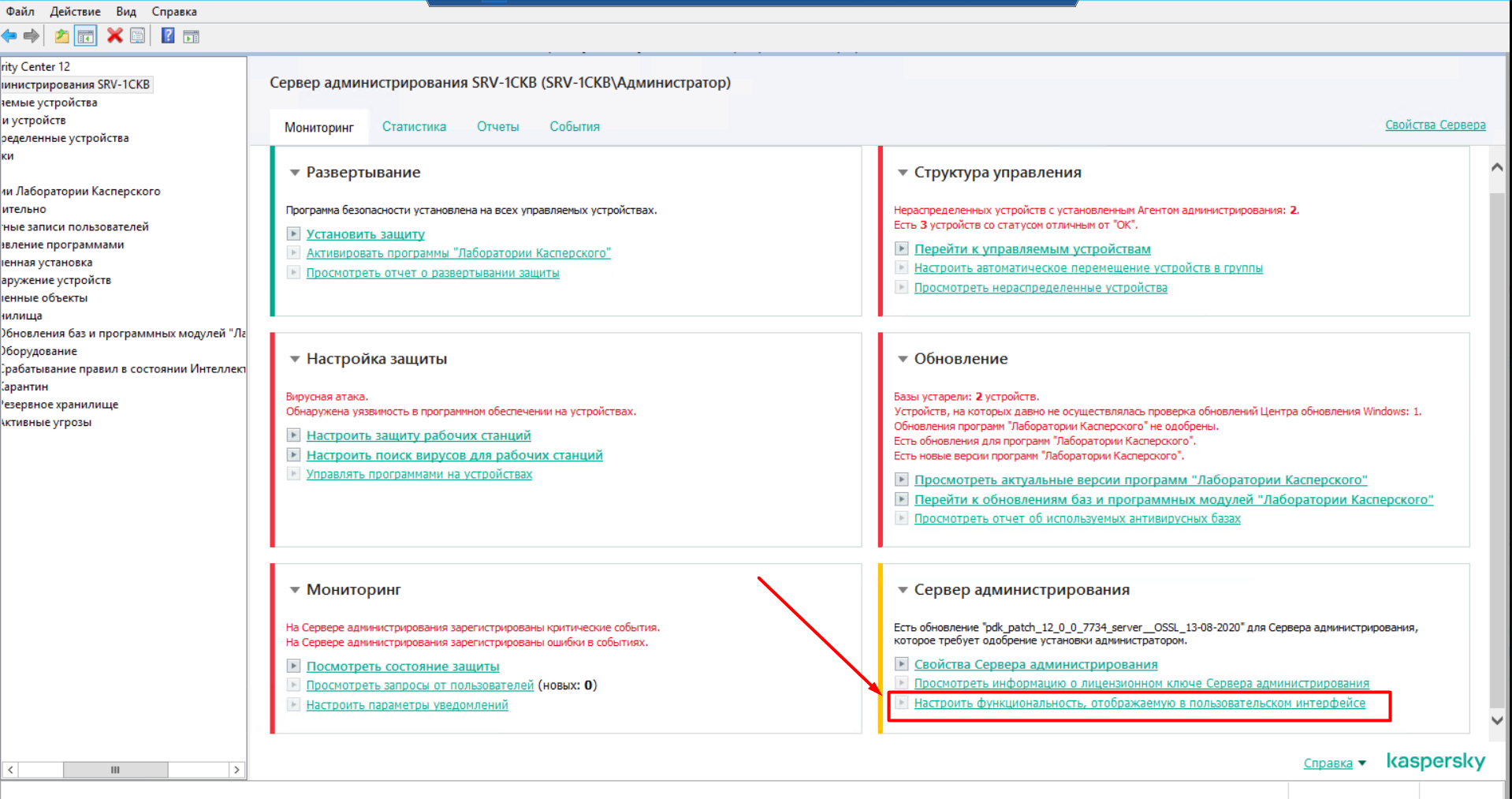The width and height of the screenshot is (1512, 799).
Task: Click arrow icon beside 'Перейти к управляемым устройствам'
Action: point(901,248)
